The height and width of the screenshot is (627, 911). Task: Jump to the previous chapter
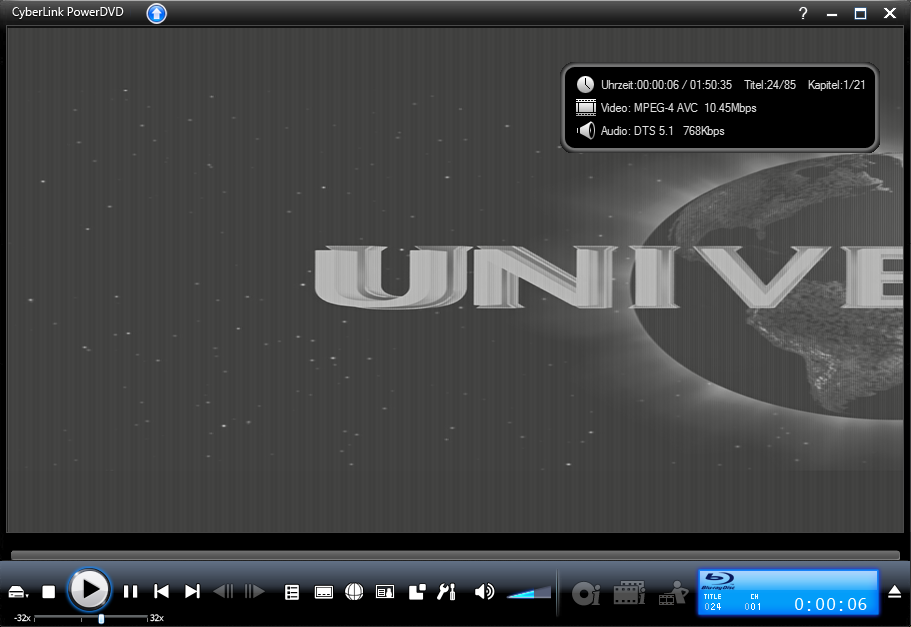161,592
